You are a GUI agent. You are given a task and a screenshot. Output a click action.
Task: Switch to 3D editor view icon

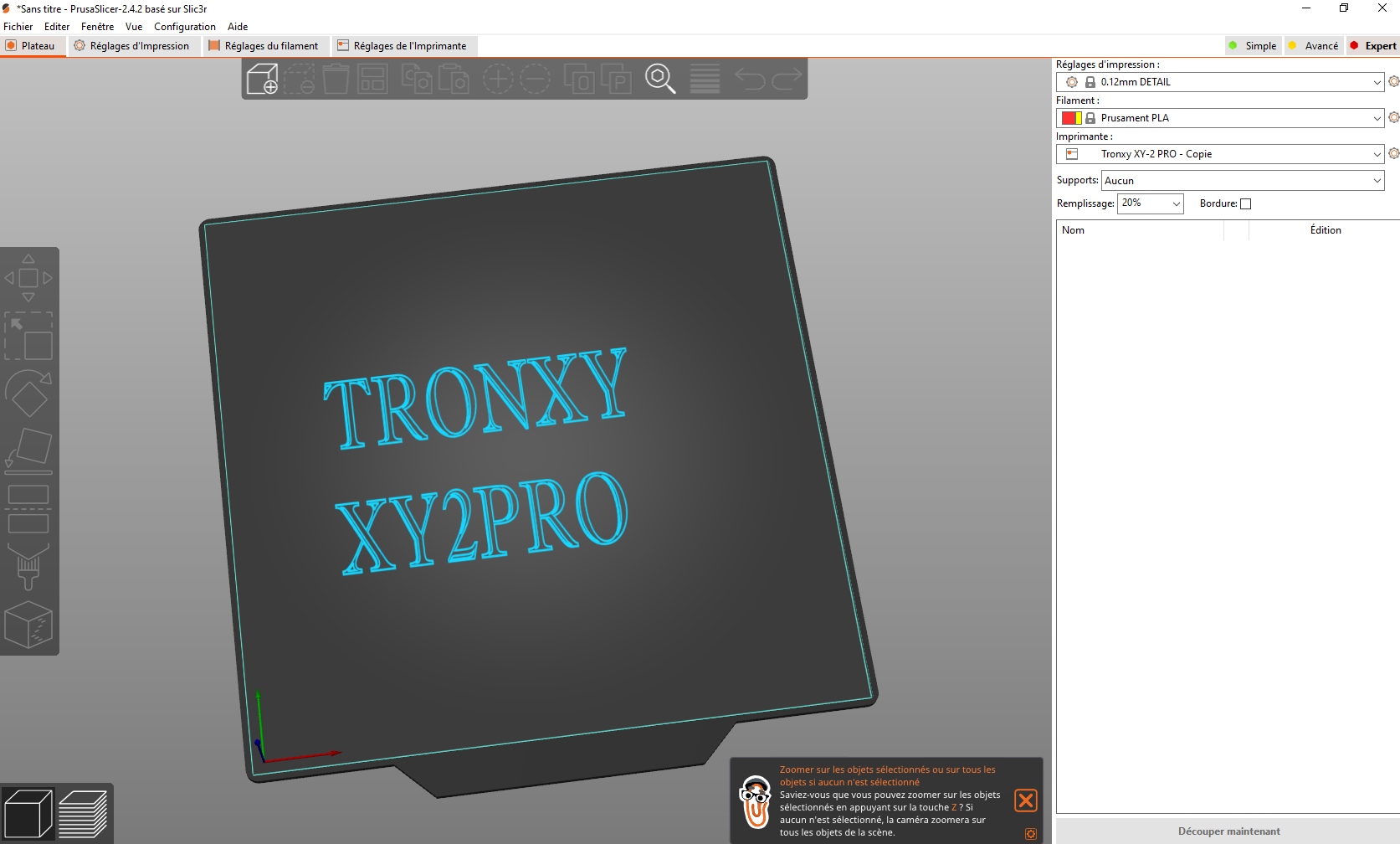pos(28,814)
